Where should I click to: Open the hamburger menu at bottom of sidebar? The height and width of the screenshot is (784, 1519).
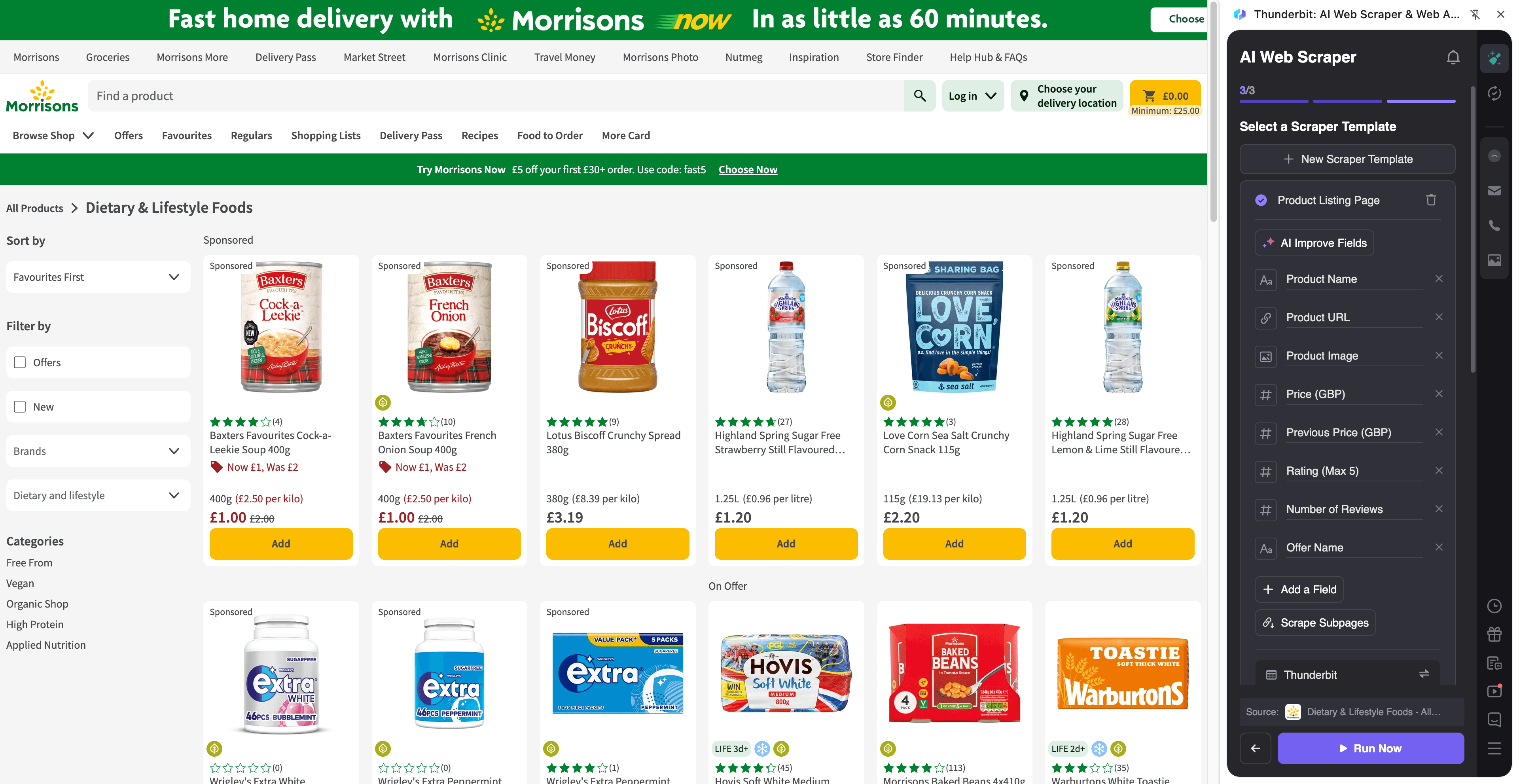[x=1494, y=749]
